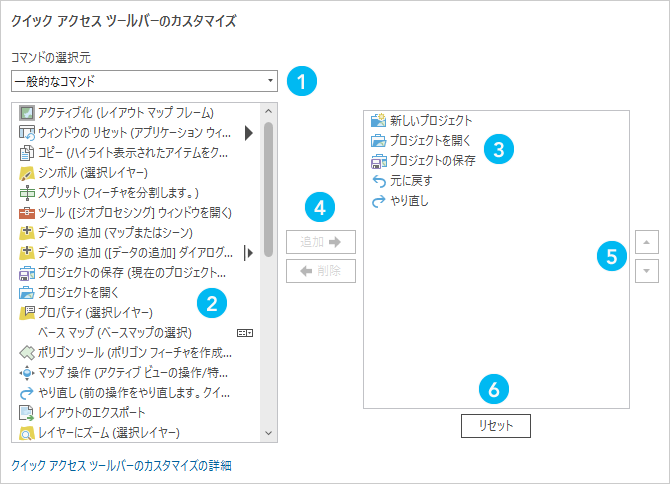Expand the データの追加 dialog split arrow

click(x=248, y=252)
